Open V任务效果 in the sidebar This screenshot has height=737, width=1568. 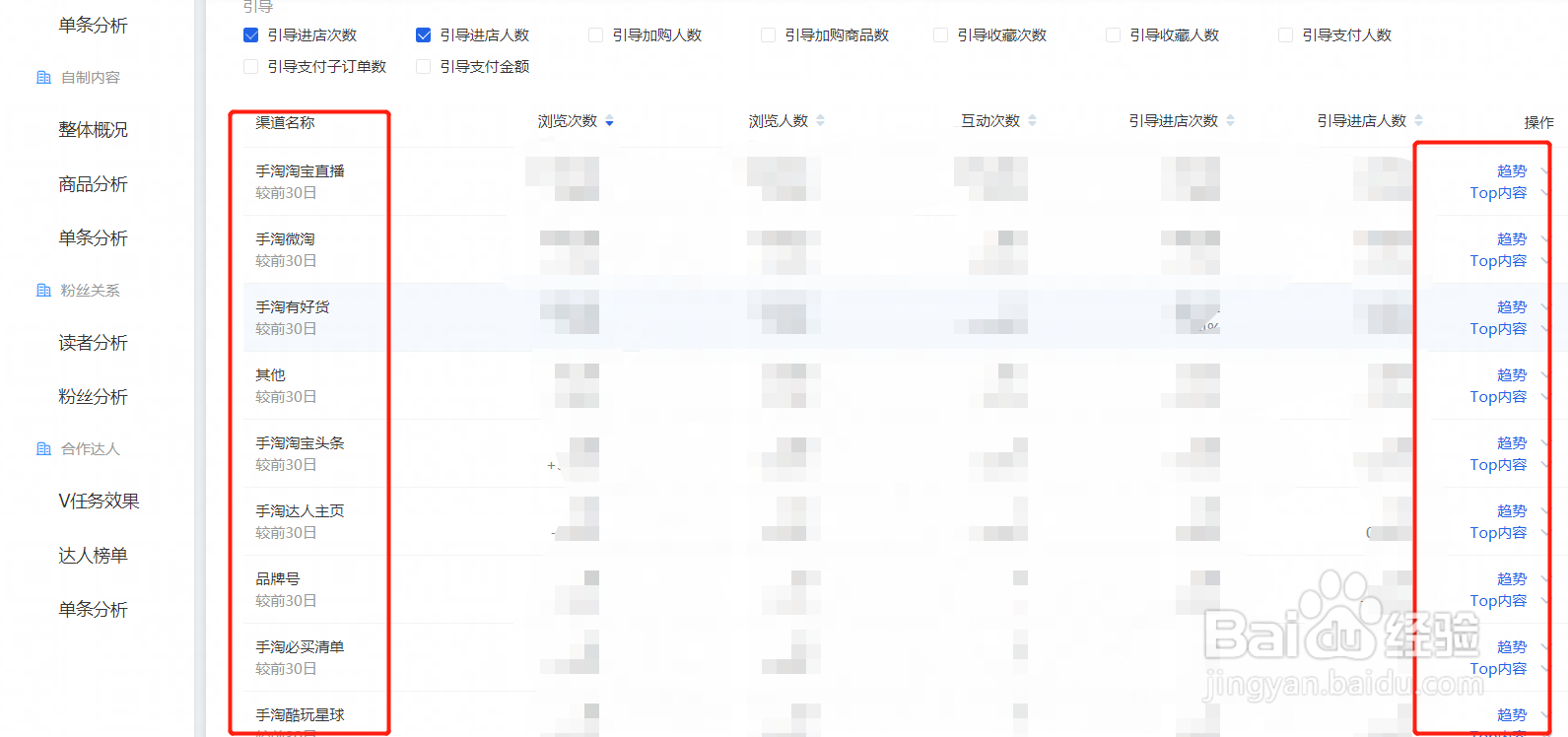(x=100, y=501)
